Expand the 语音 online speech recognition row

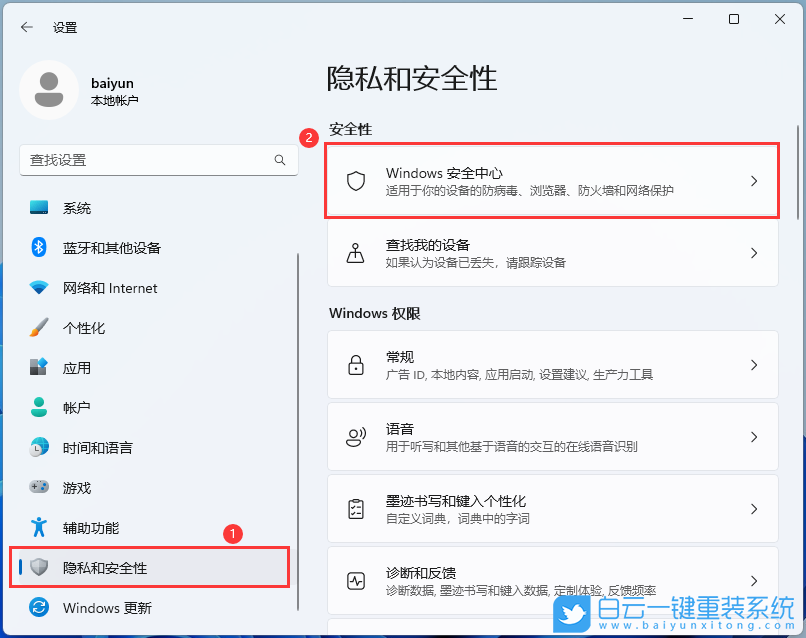pyautogui.click(x=550, y=436)
